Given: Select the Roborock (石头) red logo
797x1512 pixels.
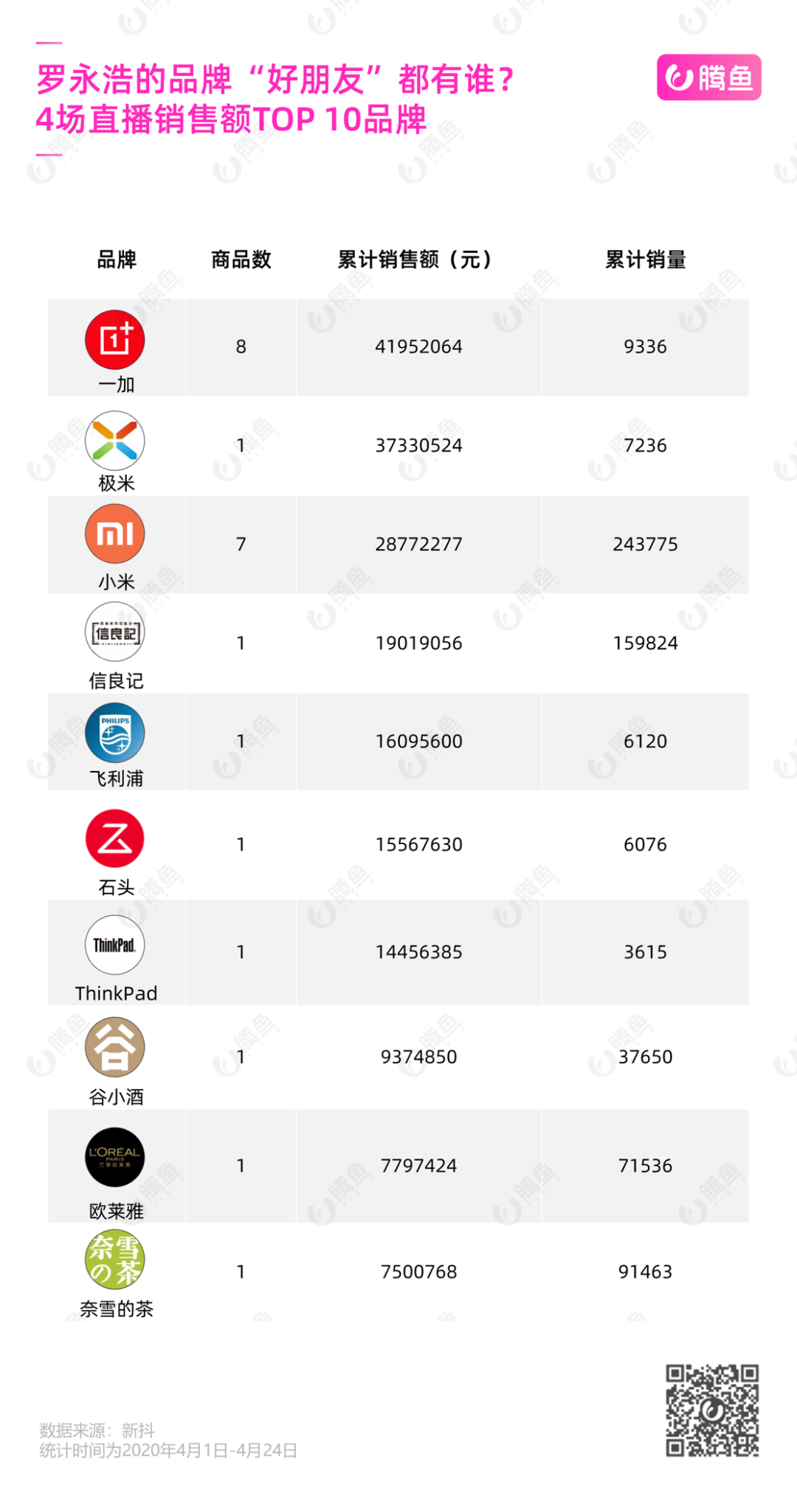Looking at the screenshot, I should (115, 839).
